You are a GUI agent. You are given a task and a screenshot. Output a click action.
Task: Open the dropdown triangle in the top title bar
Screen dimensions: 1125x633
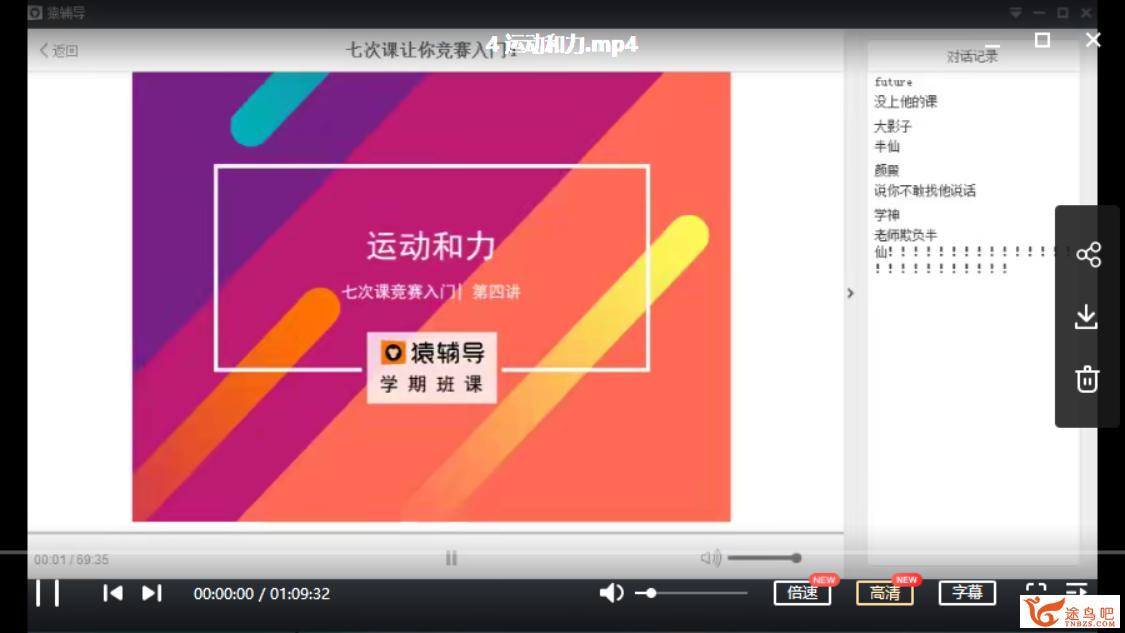(1015, 12)
